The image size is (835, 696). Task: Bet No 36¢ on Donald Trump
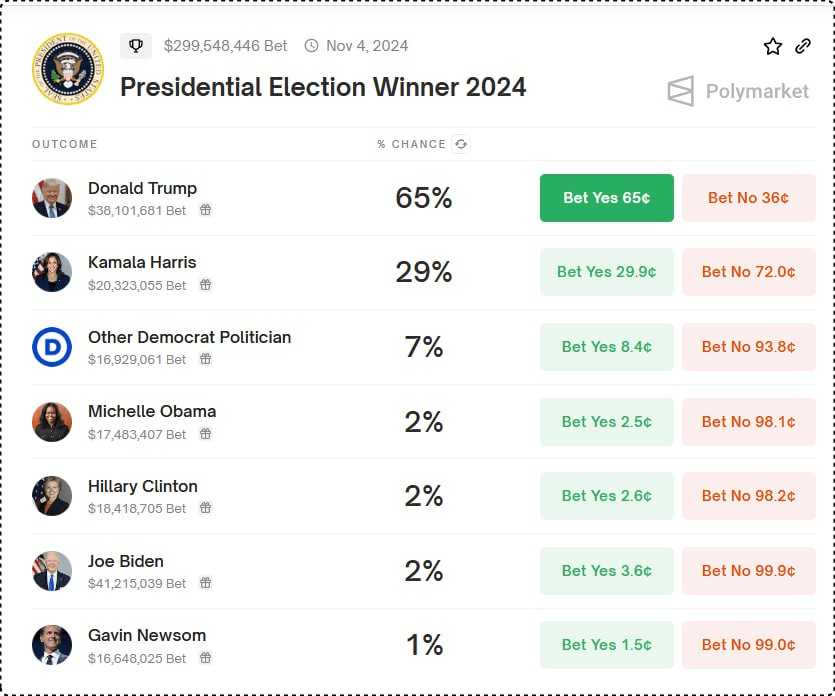[x=749, y=198]
